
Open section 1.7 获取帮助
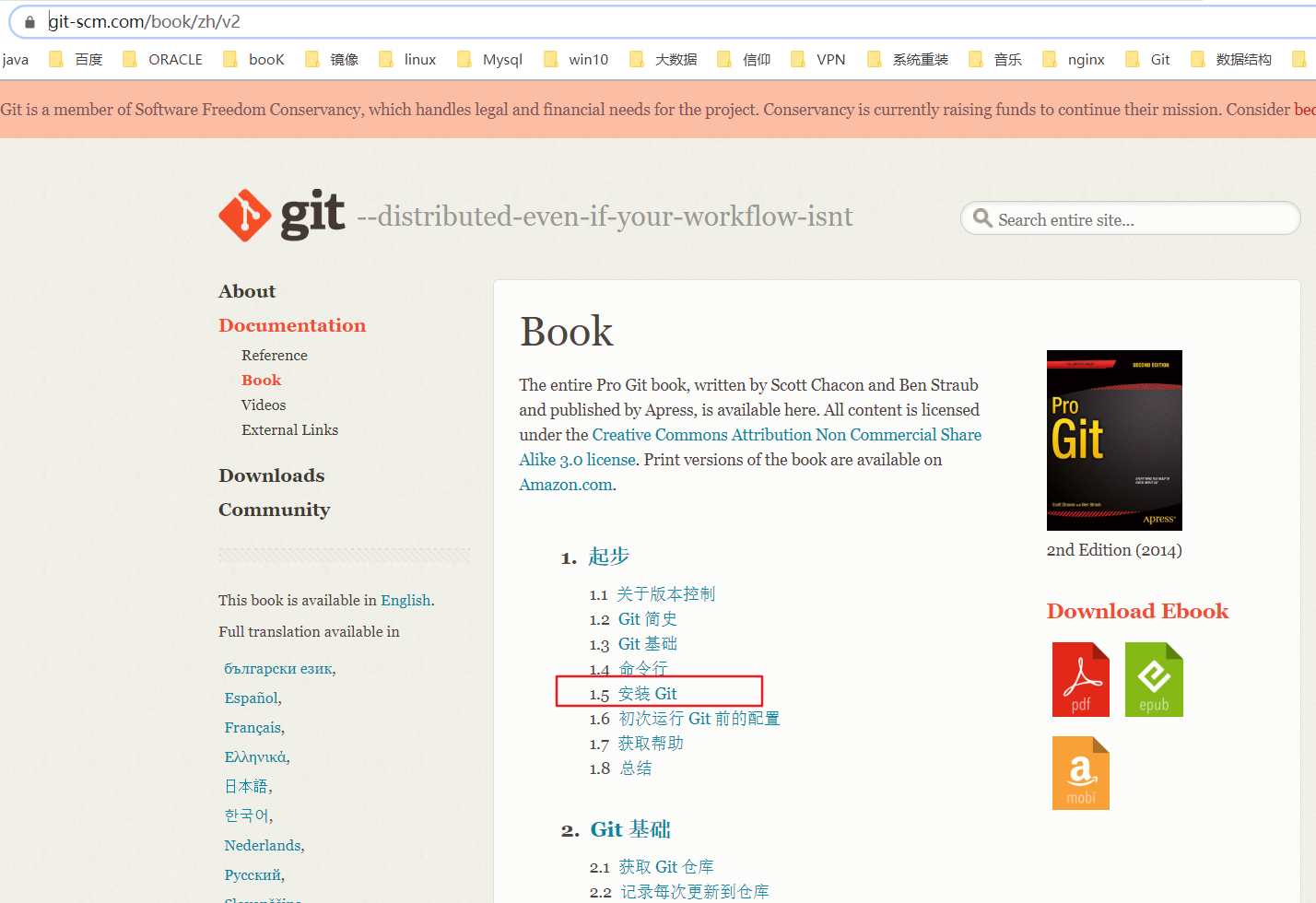click(x=651, y=744)
